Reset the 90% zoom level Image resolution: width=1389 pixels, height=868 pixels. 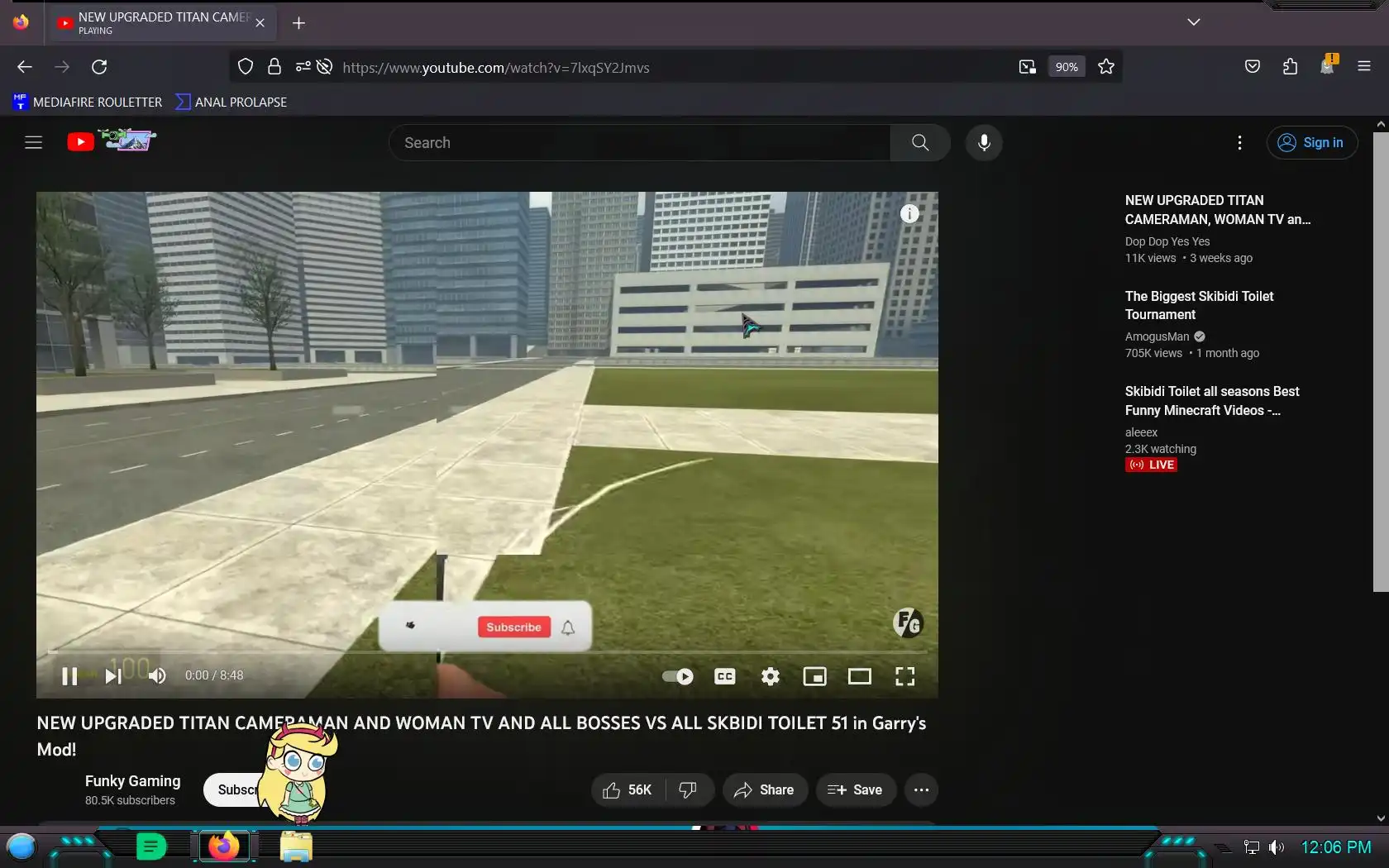click(1067, 67)
